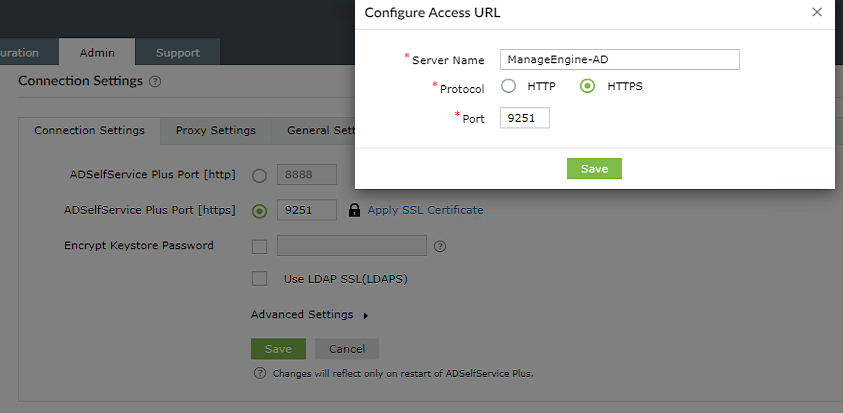Enable the Use LDAP SSL(LDAPS) checkbox
843x413 pixels.
260,279
